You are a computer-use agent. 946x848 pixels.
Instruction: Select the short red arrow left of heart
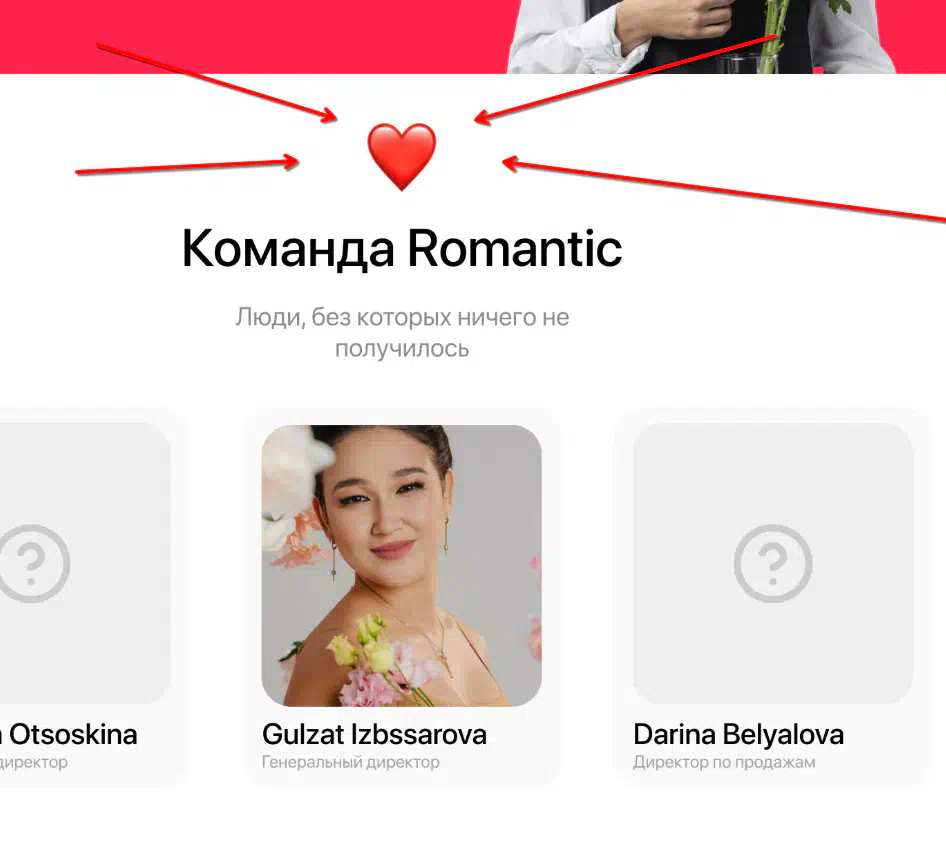[187, 166]
